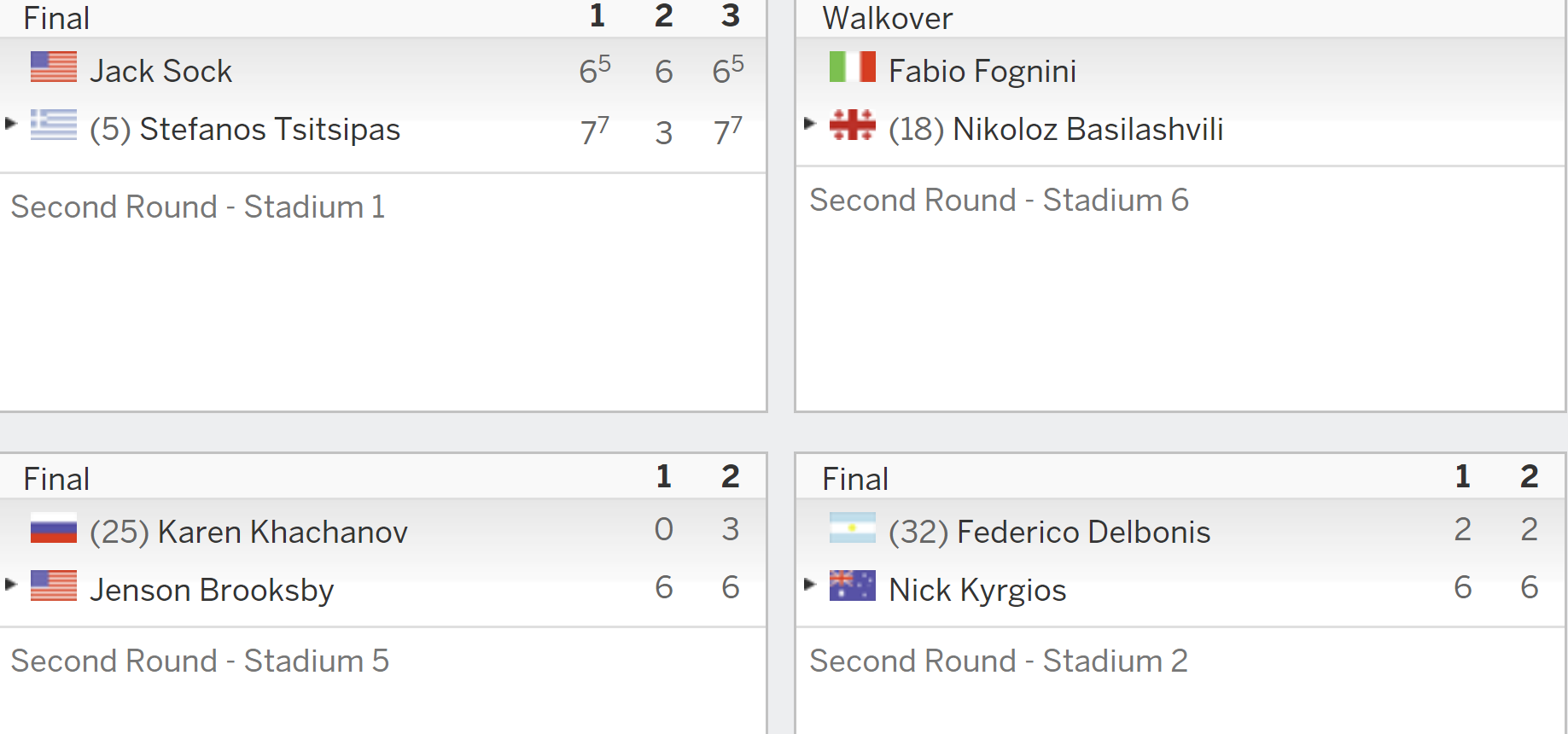Select the Second Round - Stadium 1 label

tap(198, 207)
